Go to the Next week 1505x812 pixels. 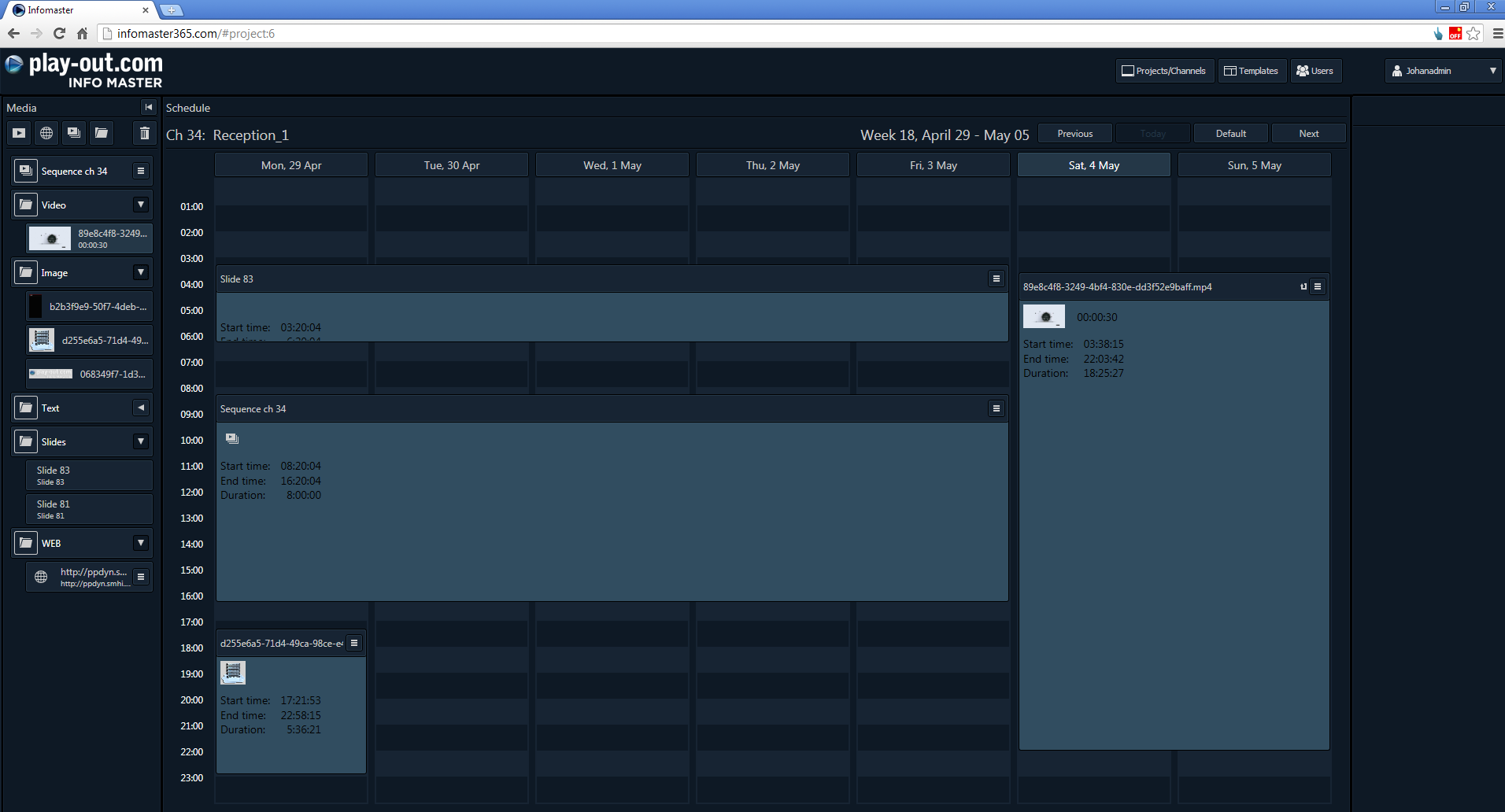(1308, 134)
